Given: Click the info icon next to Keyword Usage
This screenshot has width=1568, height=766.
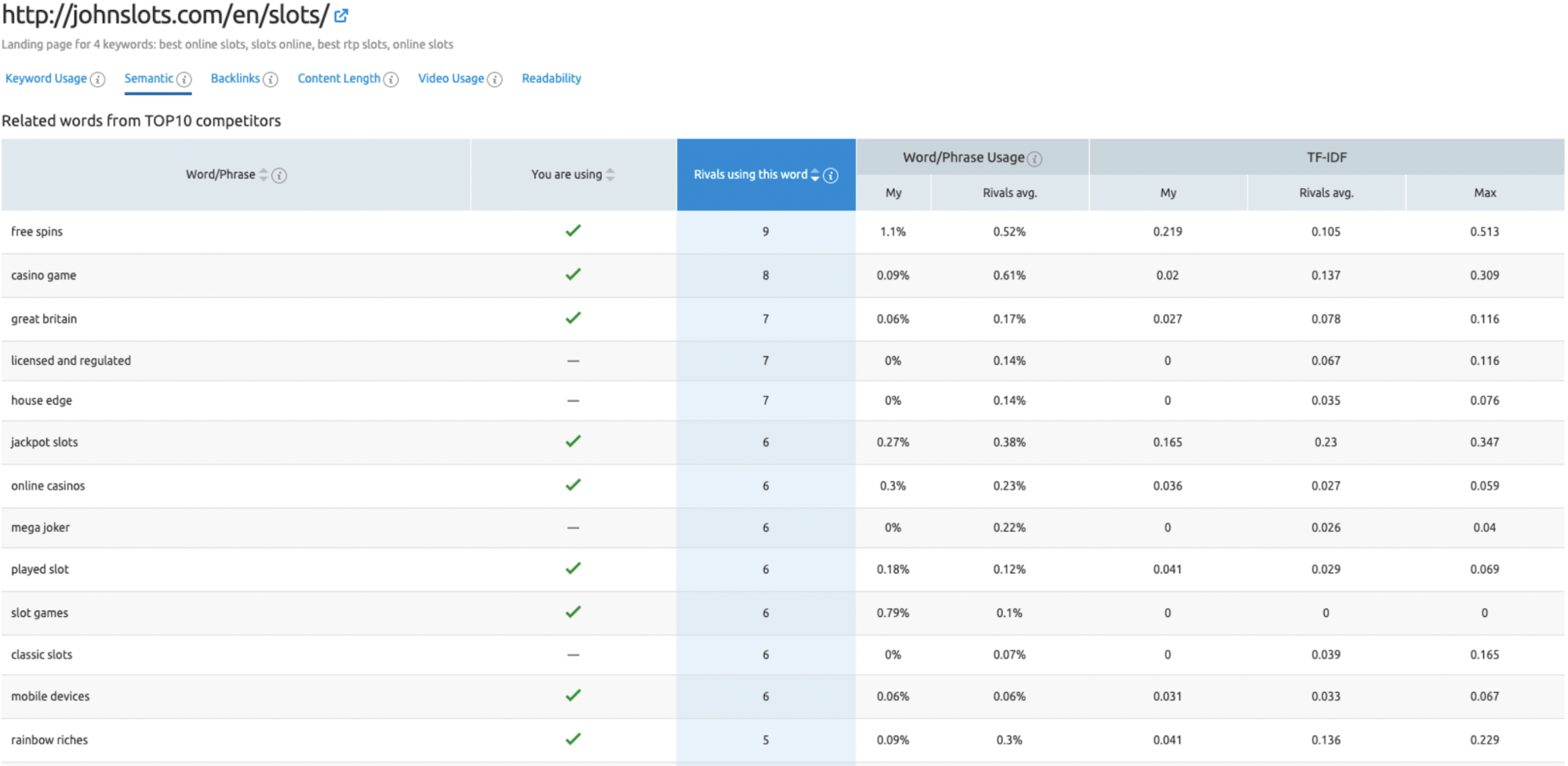Looking at the screenshot, I should (x=98, y=79).
